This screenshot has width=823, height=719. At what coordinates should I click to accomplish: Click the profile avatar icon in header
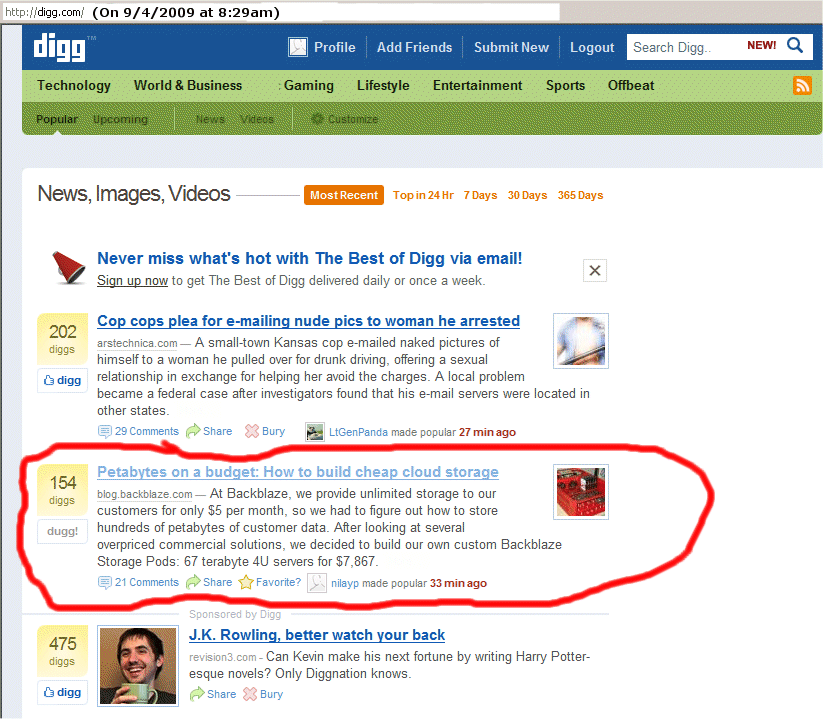298,47
